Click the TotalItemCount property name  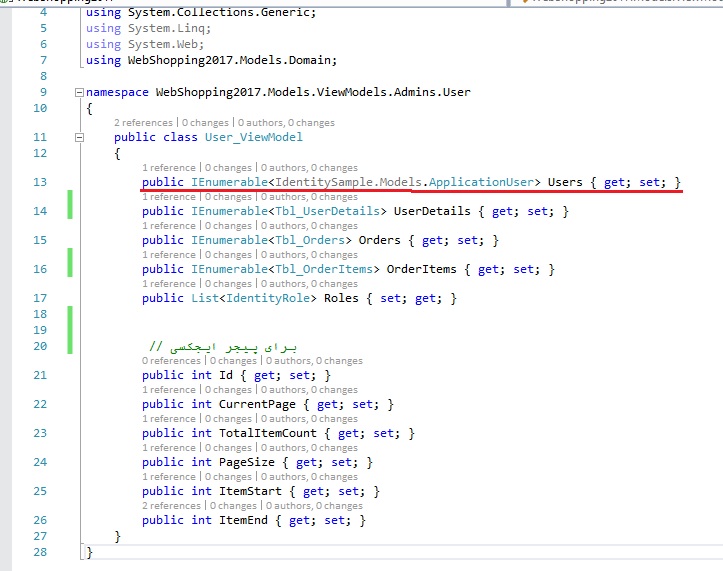(268, 434)
